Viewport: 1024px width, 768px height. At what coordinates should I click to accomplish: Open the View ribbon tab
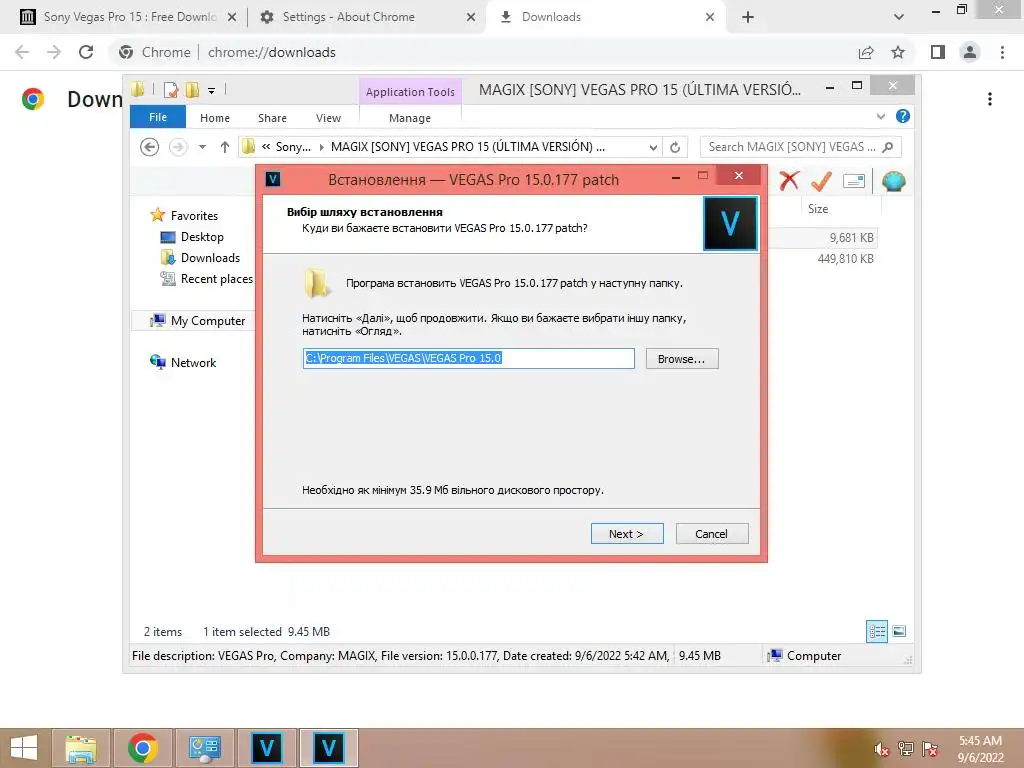coord(328,118)
